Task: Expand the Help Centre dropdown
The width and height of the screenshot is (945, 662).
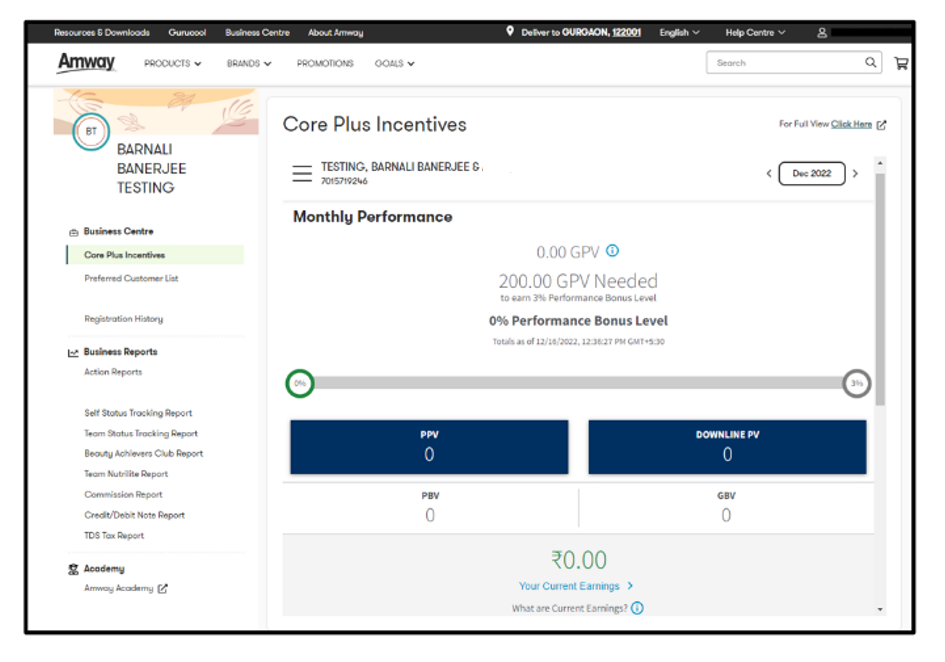Action: (754, 31)
